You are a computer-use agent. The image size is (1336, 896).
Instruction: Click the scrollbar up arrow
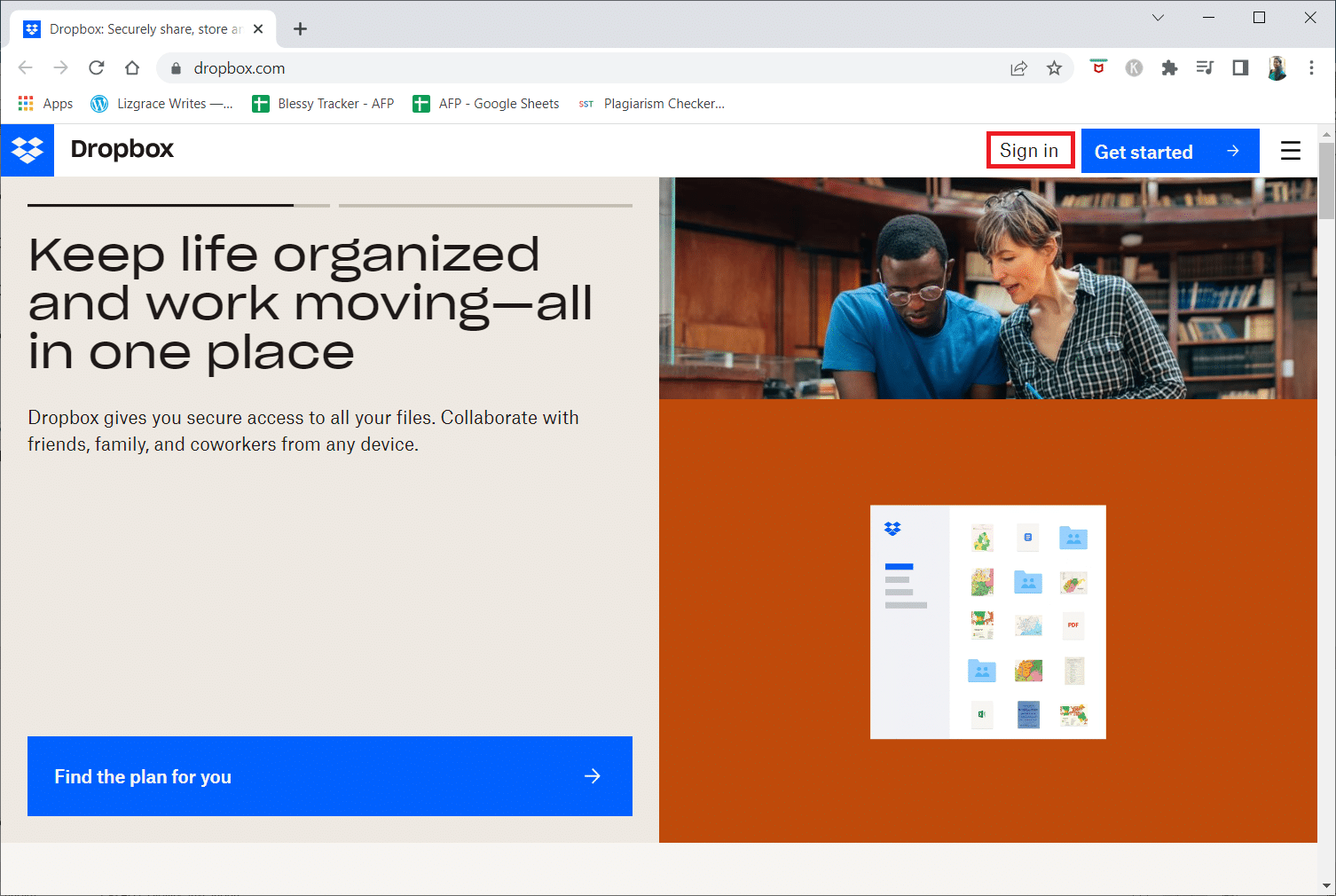pos(1326,134)
